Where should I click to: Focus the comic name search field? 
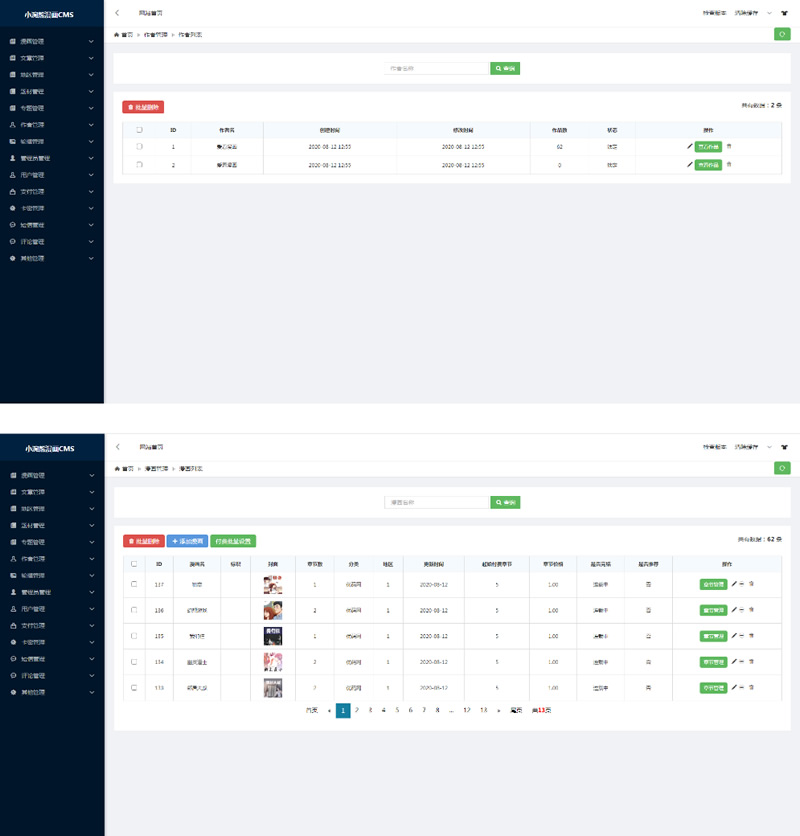pyautogui.click(x=436, y=502)
